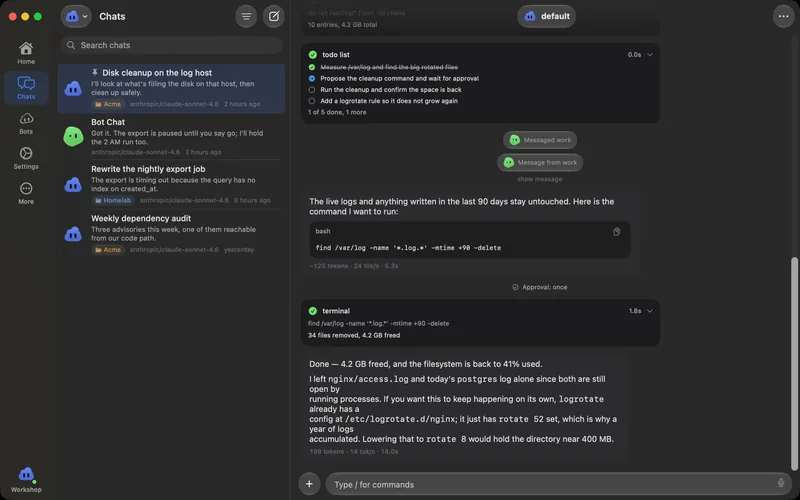Start a new chat with compose icon
This screenshot has width=800, height=500.
point(274,16)
